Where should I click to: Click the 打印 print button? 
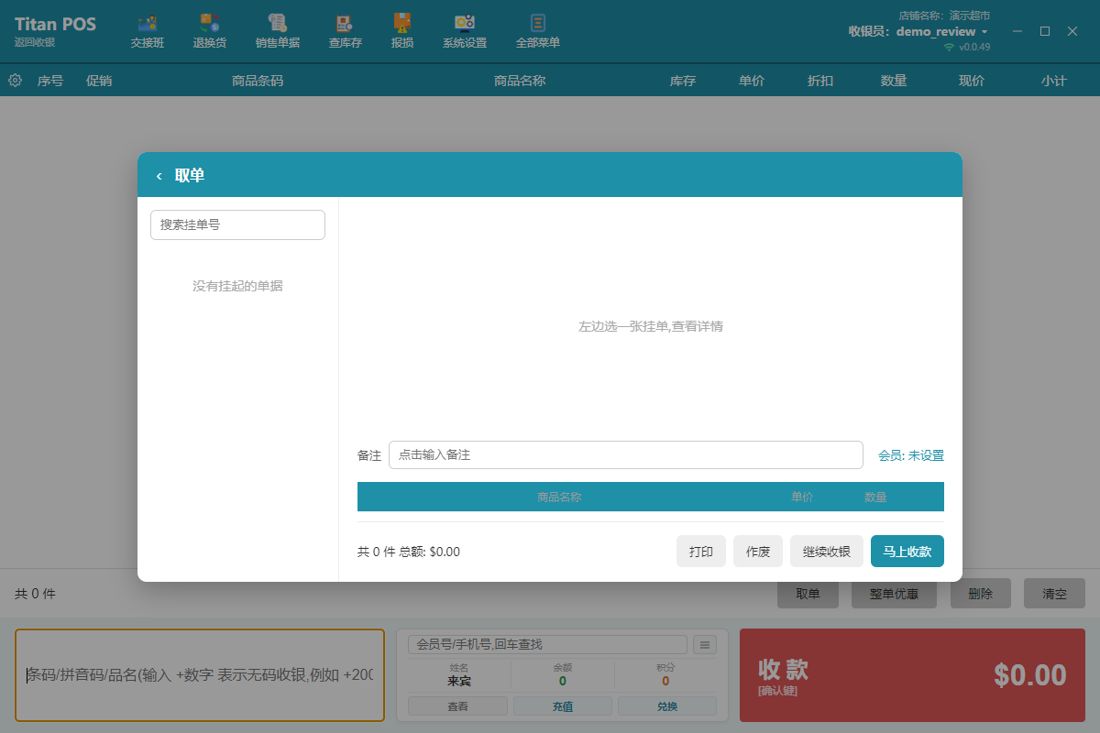[701, 551]
